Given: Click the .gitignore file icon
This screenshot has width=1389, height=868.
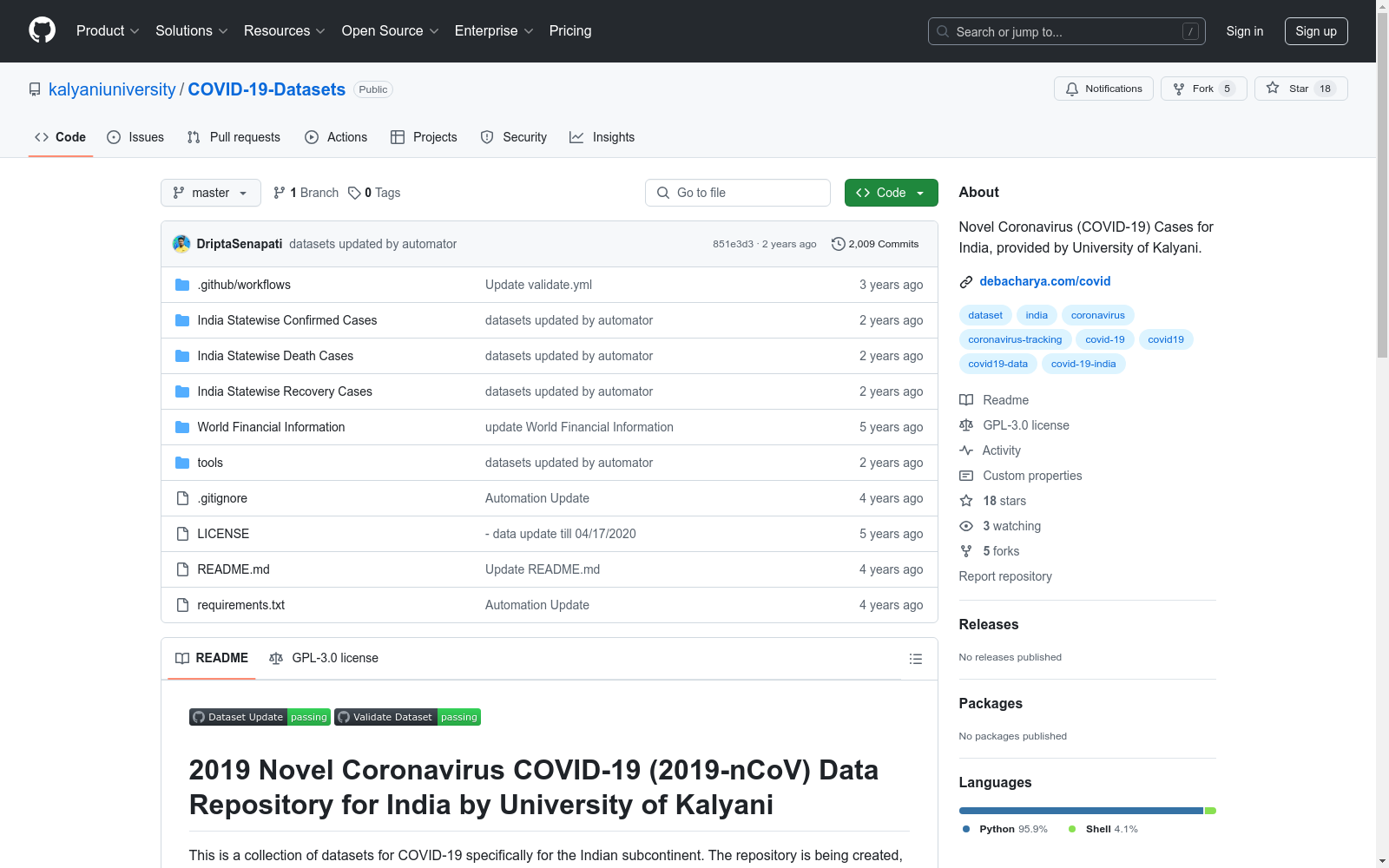Looking at the screenshot, I should pos(182,498).
